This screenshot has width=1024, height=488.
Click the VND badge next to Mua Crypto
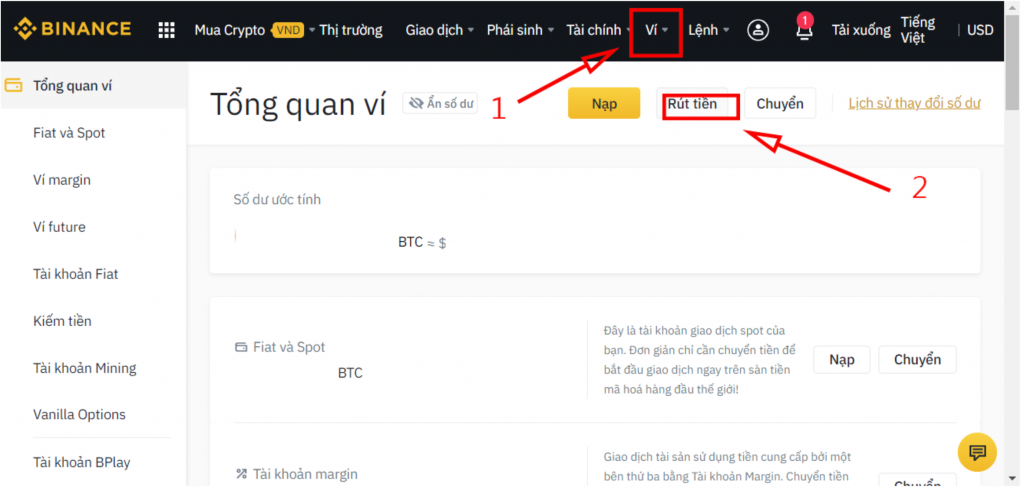click(288, 30)
